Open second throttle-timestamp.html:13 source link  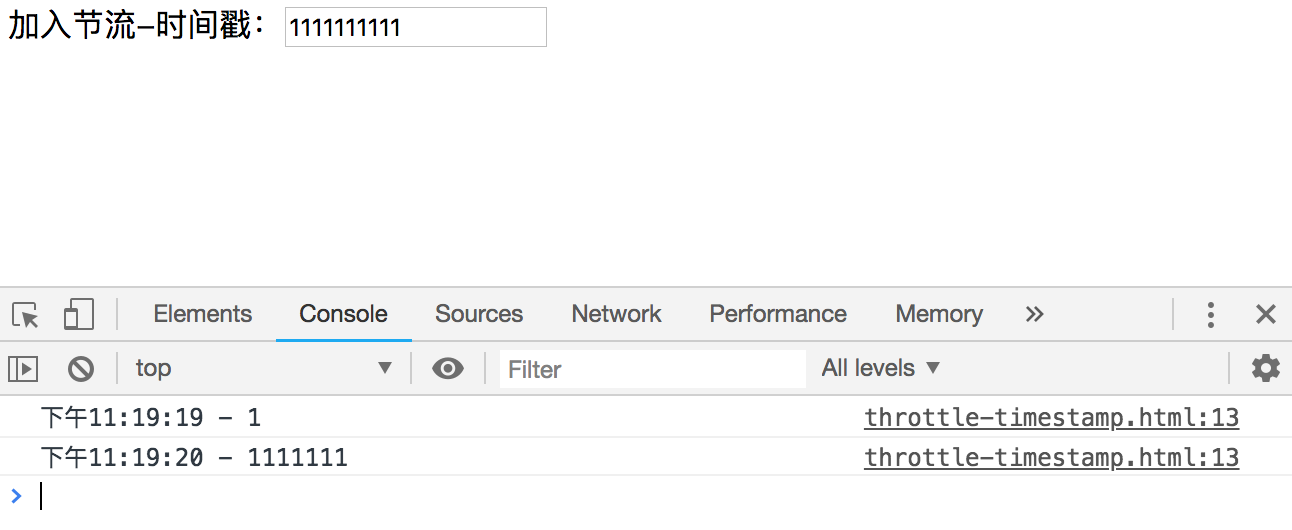pos(1052,458)
